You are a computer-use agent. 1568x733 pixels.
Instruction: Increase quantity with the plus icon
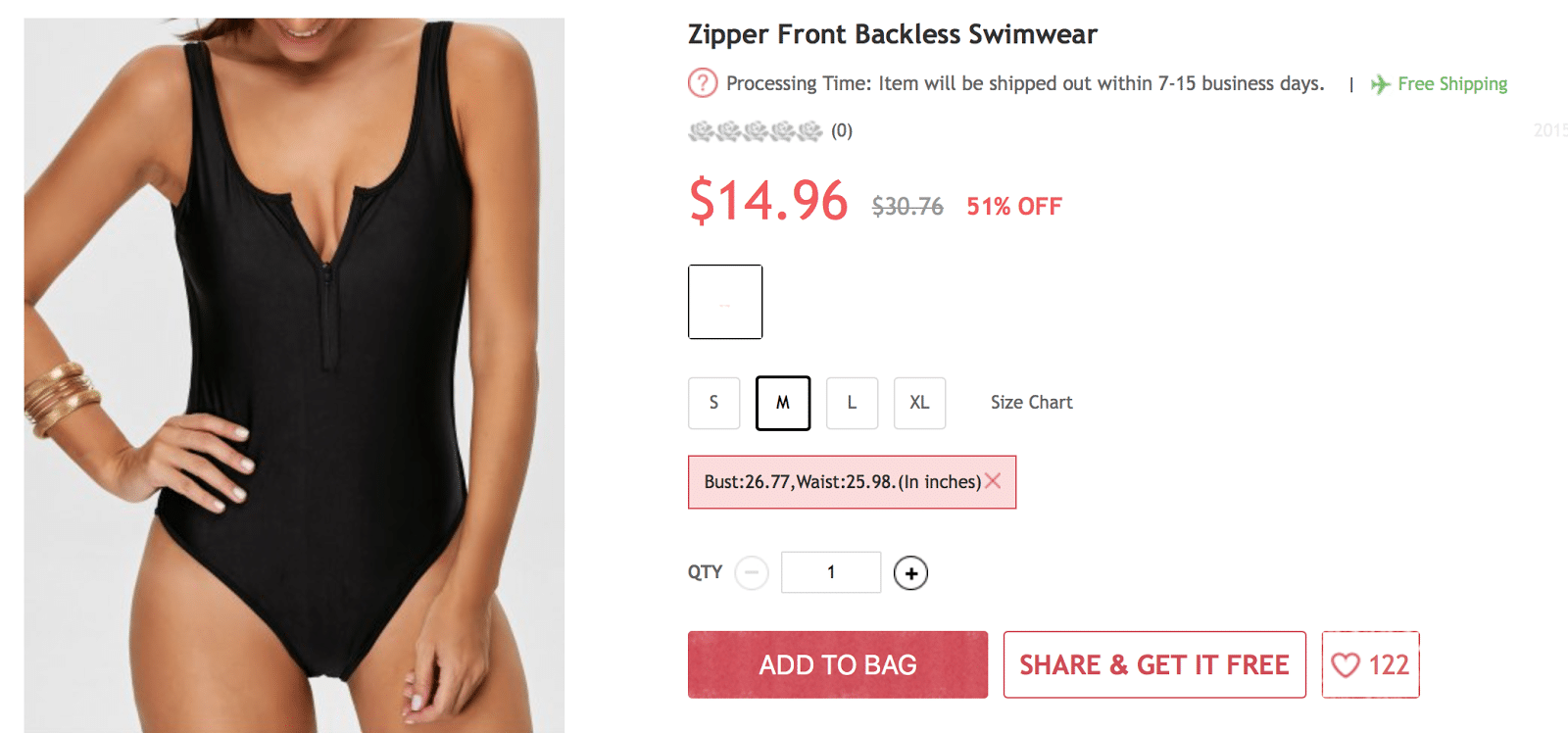point(910,573)
